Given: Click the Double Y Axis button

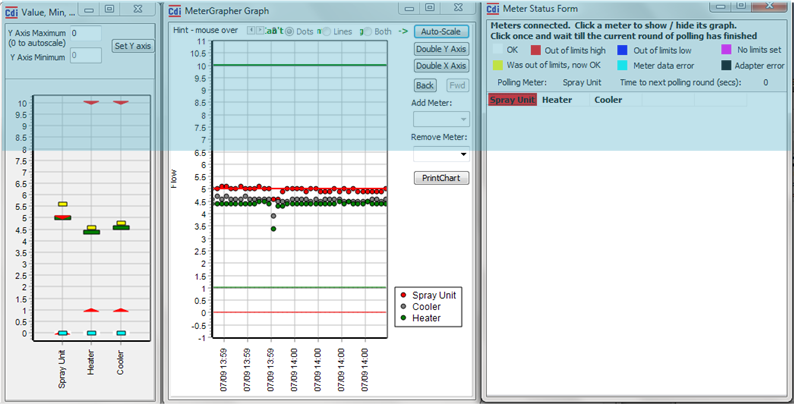Looking at the screenshot, I should point(441,49).
